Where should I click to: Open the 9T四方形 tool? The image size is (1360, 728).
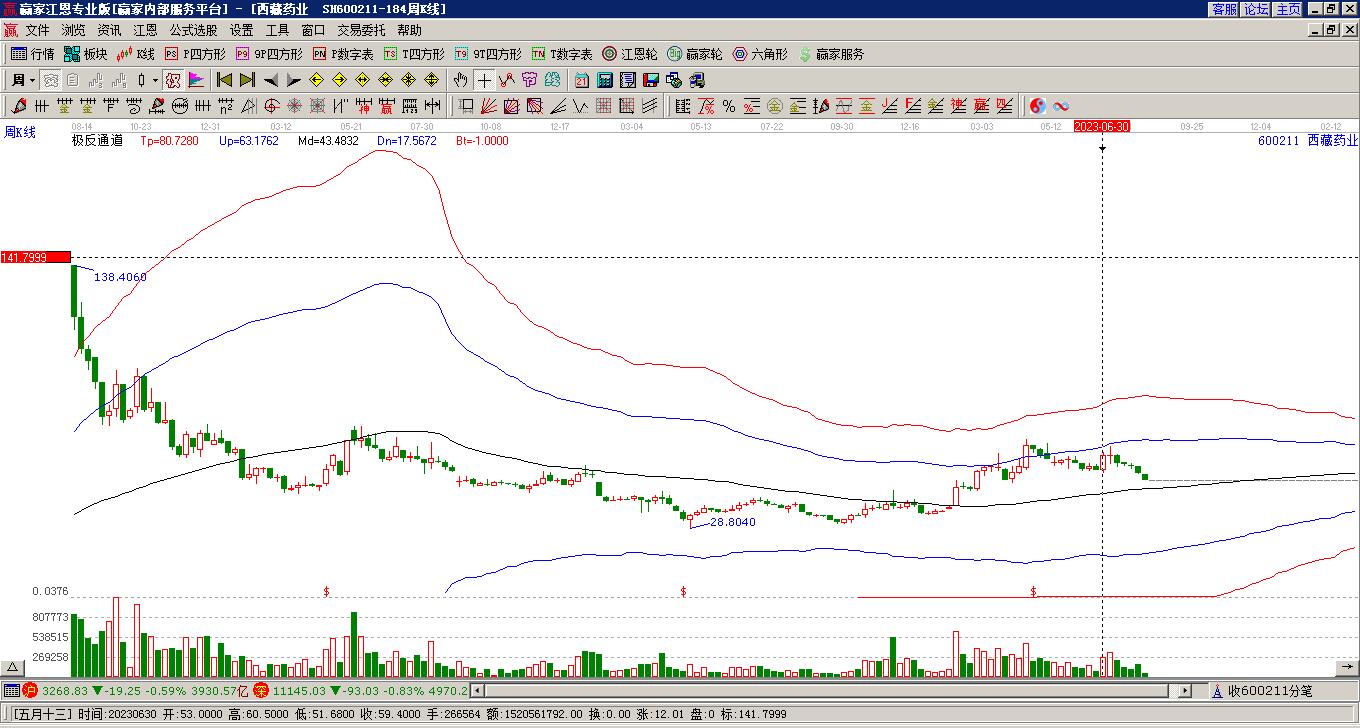pos(488,54)
